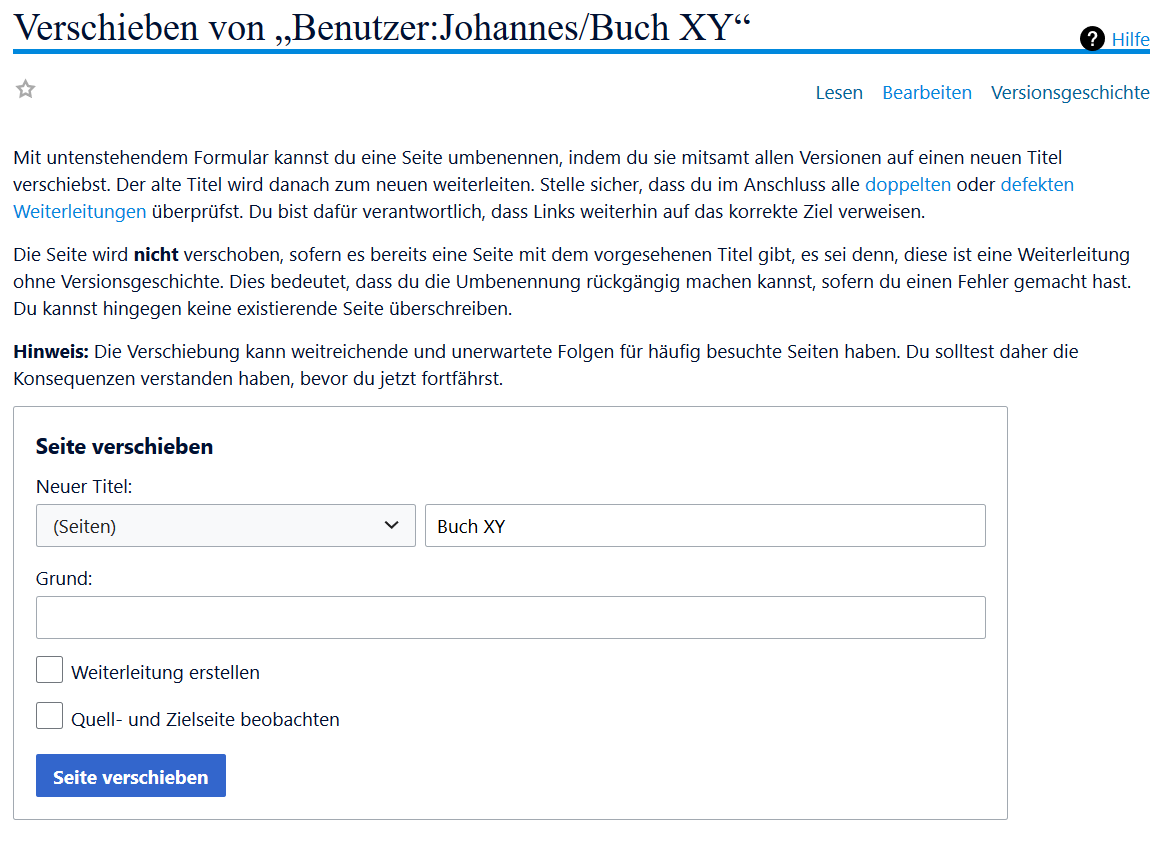Enable the Weiterleitung erstellen checkbox
1166x844 pixels.
tap(50, 670)
